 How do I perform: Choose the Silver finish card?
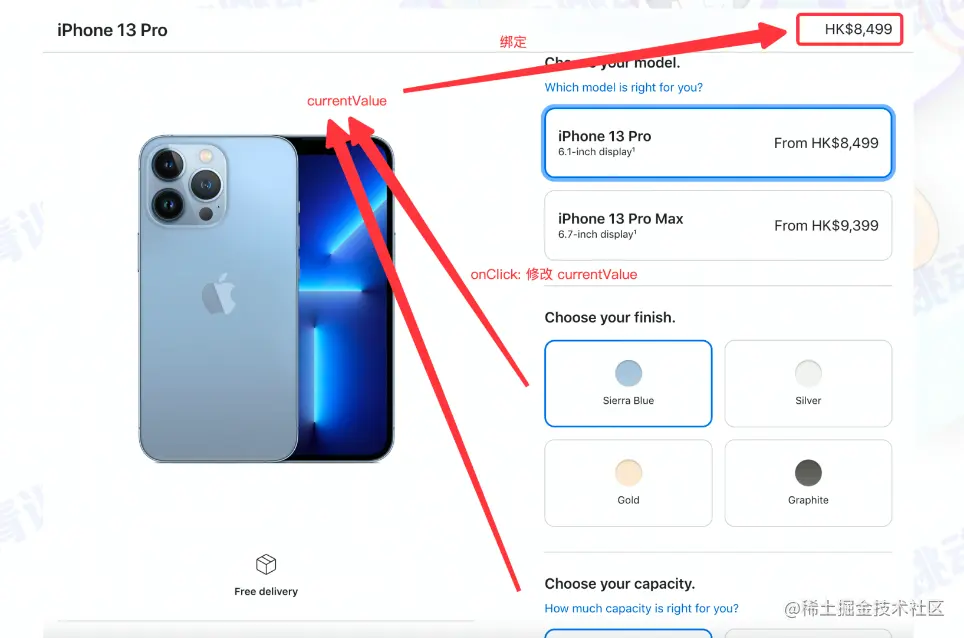(x=808, y=384)
